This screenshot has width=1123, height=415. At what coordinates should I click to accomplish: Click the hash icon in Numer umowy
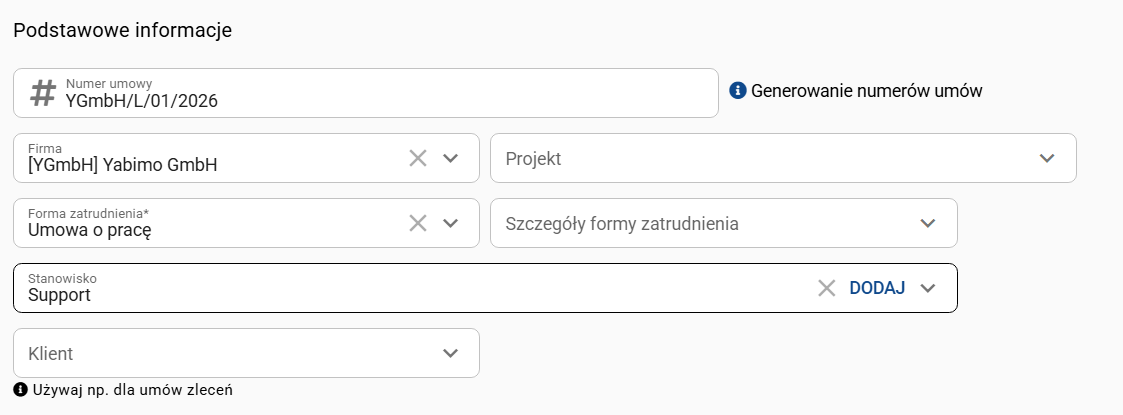tap(42, 93)
